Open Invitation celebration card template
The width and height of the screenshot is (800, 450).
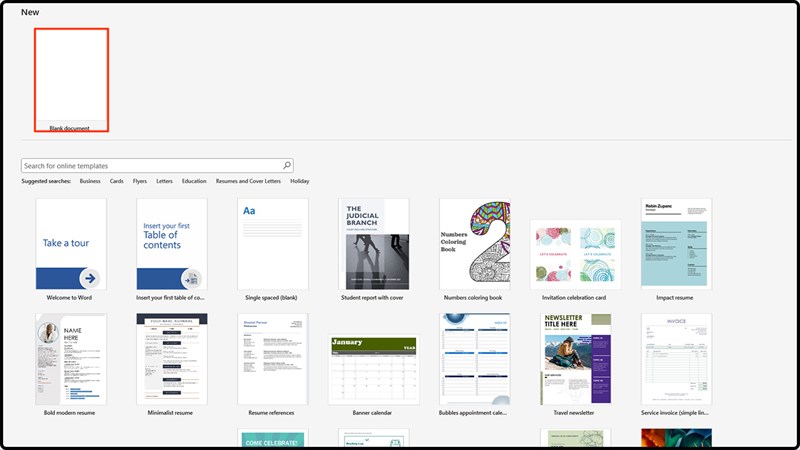(576, 255)
